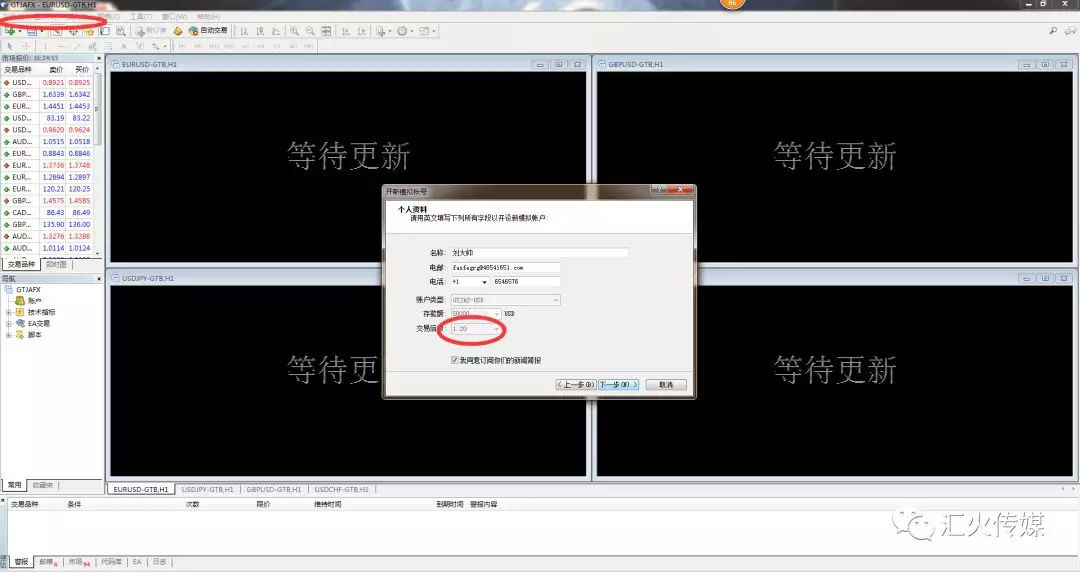Switch to the GBPUSD-GTB,H1 chart tab
1080x572 pixels.
click(273, 489)
